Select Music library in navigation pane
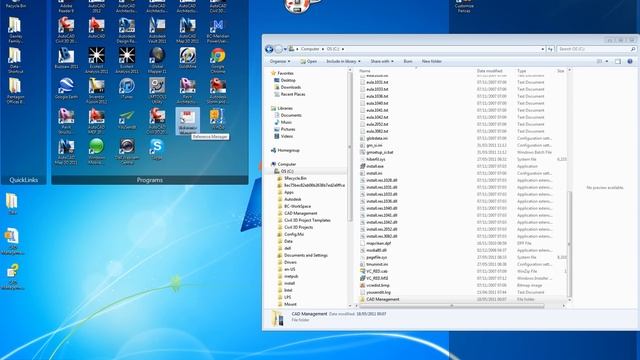 click(283, 122)
